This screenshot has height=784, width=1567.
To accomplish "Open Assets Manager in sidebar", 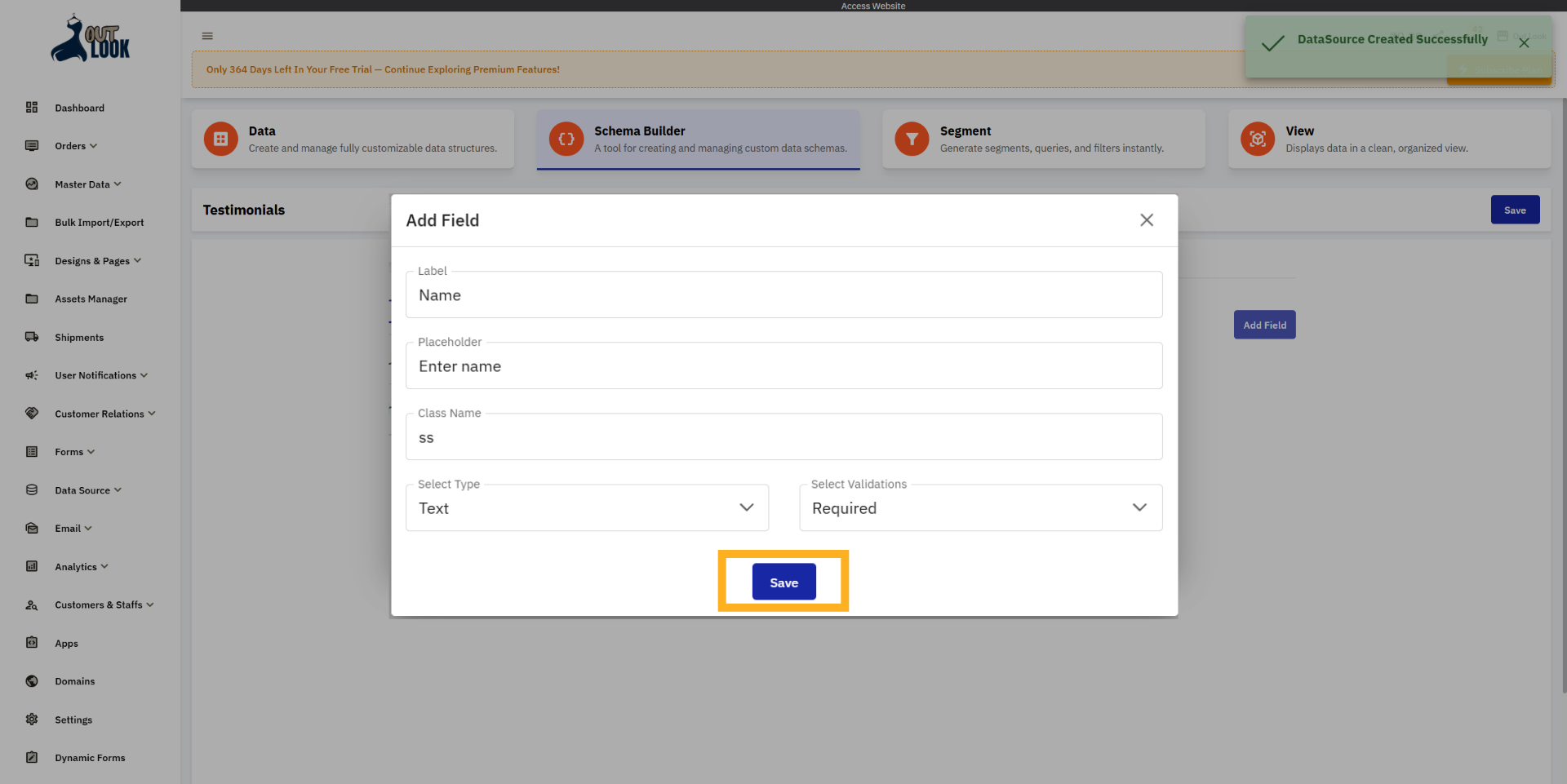I will click(x=91, y=299).
